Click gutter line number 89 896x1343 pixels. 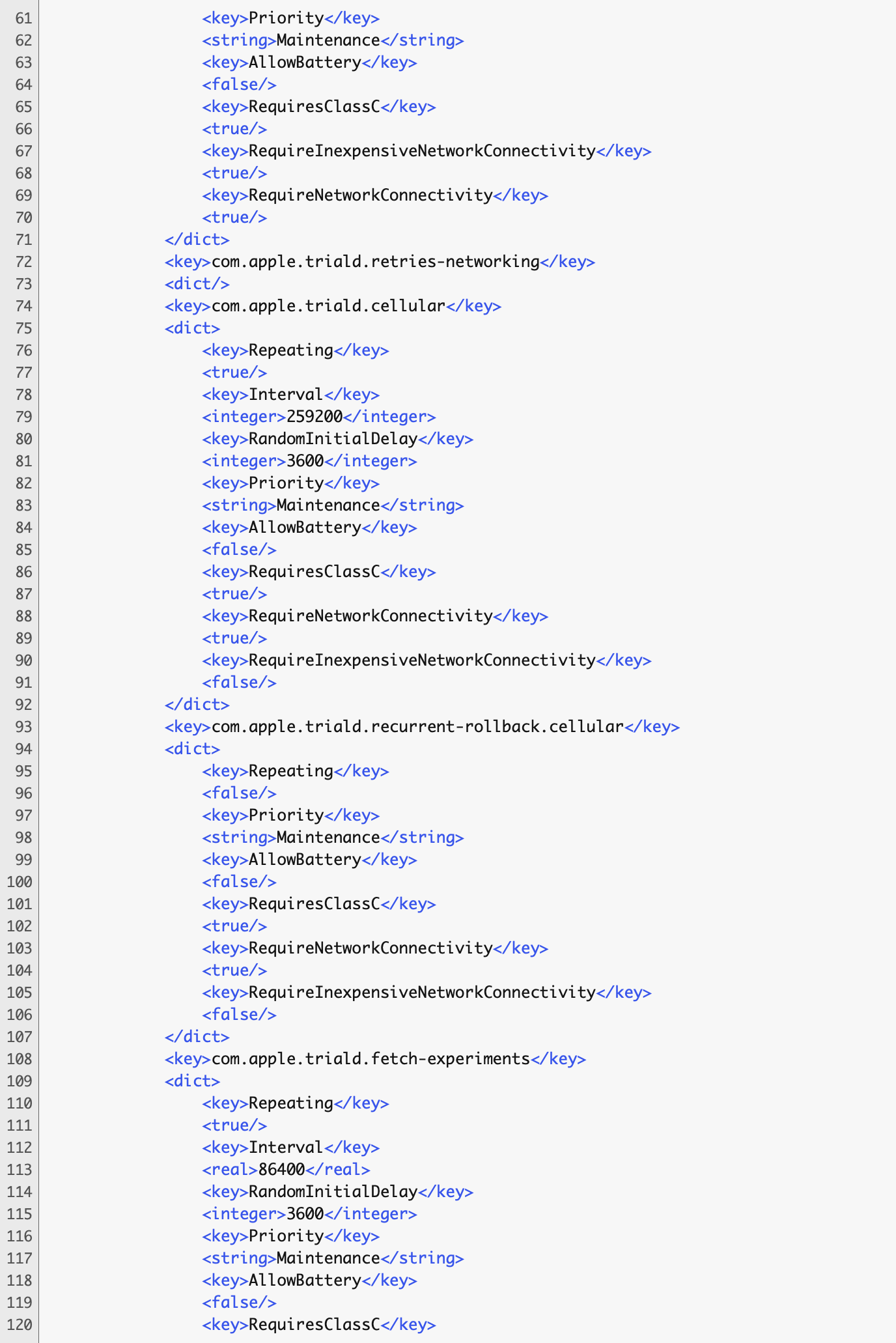[24, 638]
